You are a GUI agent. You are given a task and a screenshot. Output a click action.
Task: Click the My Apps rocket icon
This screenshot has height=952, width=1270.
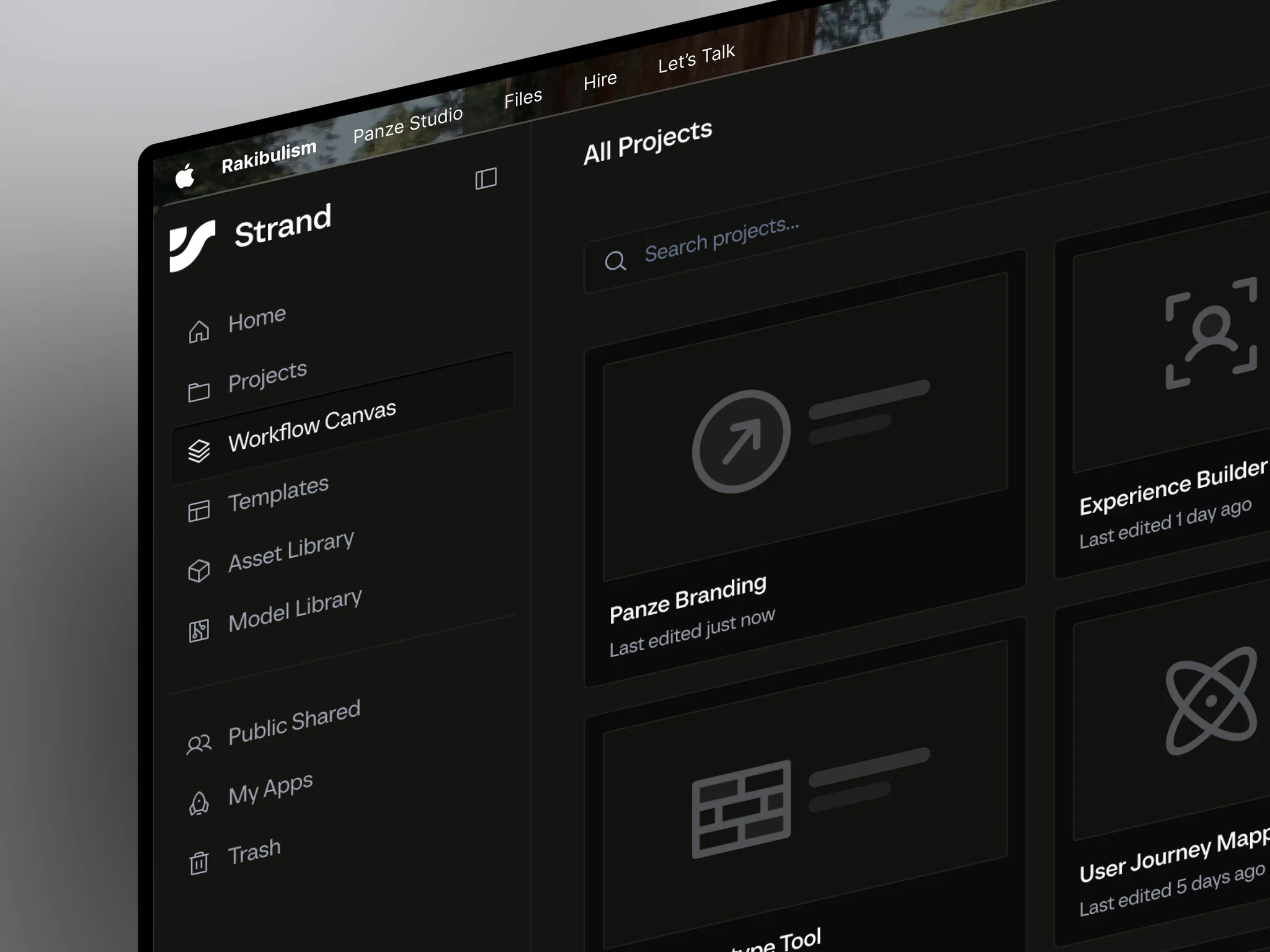198,803
